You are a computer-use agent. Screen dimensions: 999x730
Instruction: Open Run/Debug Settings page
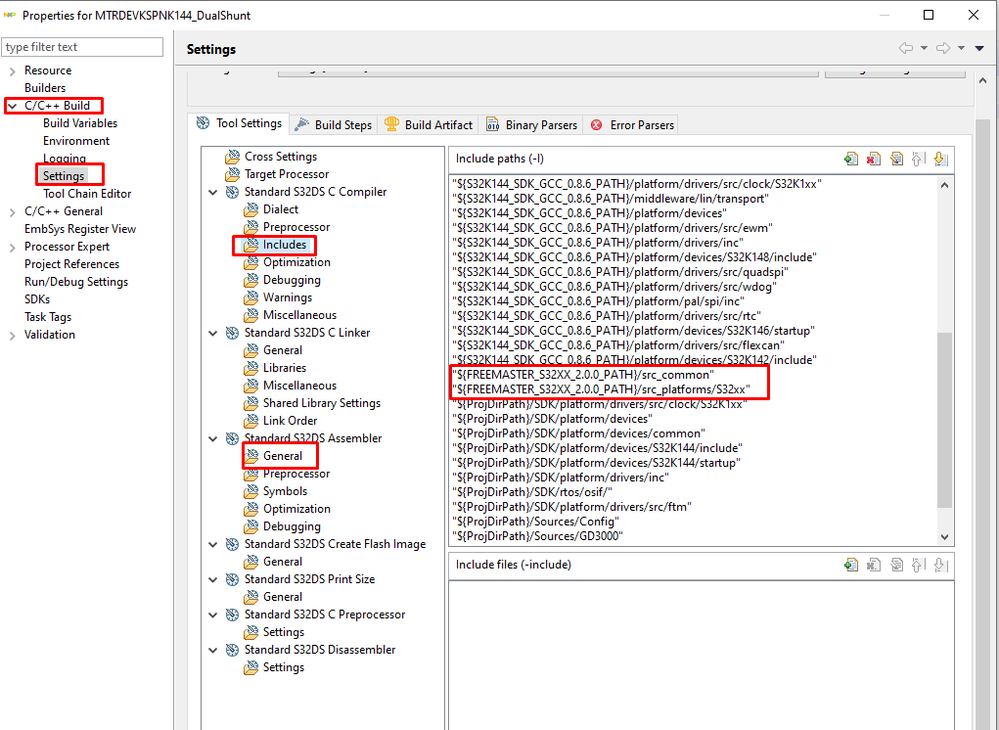(76, 282)
